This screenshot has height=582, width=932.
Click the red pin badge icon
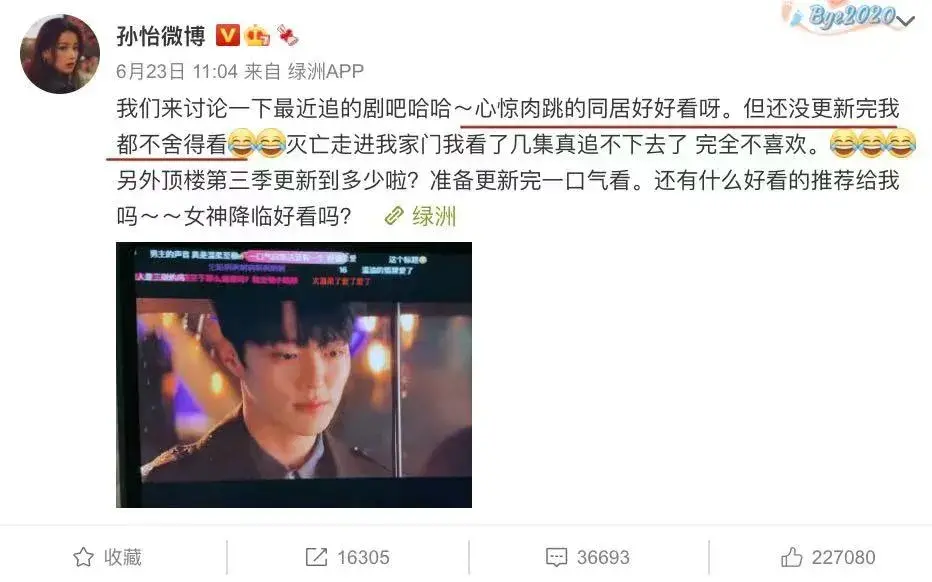[x=287, y=36]
